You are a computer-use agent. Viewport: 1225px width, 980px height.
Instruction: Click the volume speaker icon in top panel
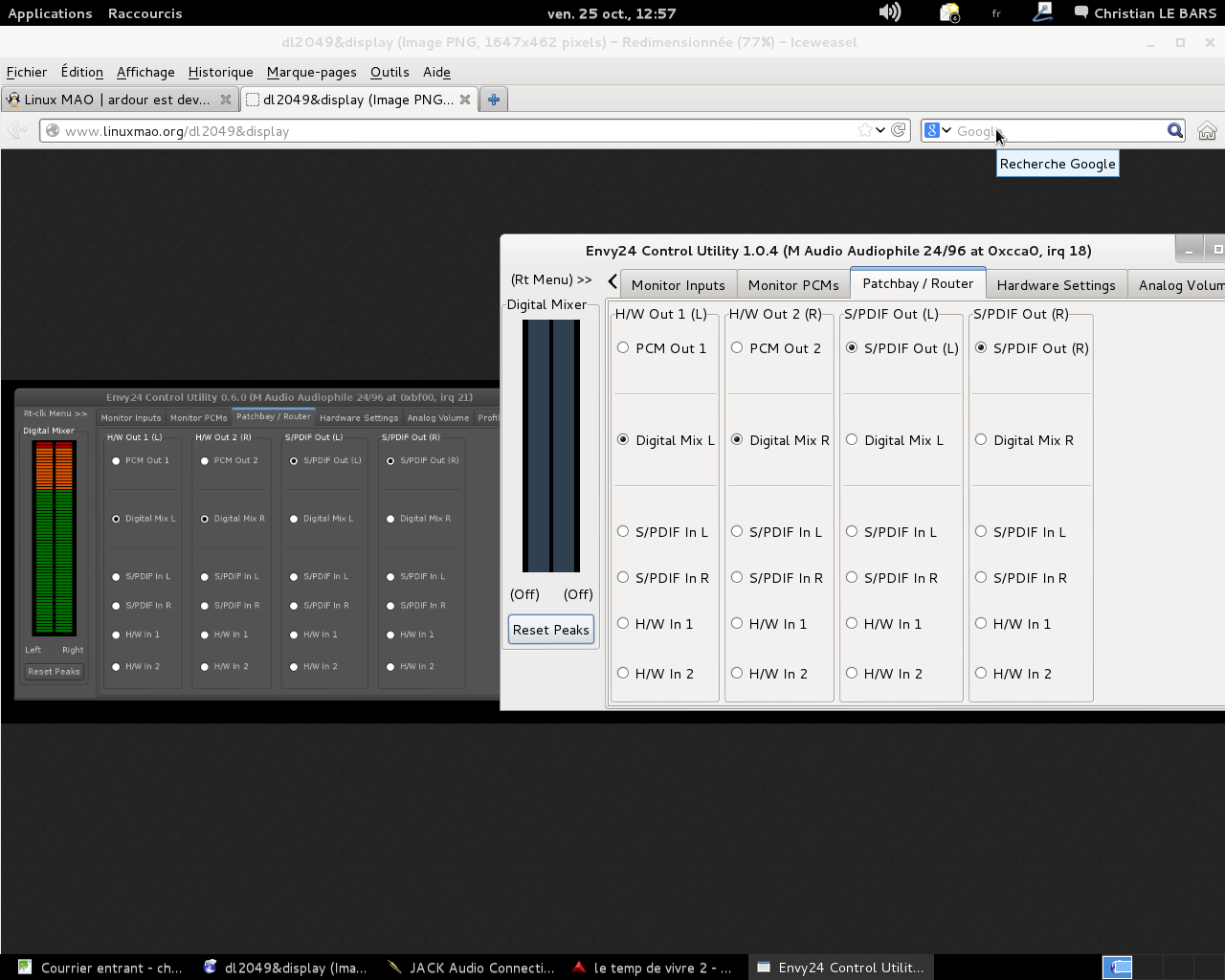click(890, 12)
